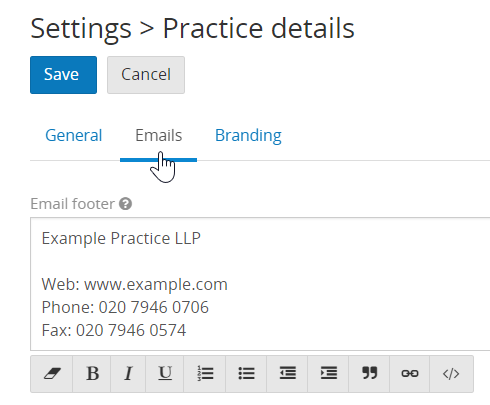This screenshot has width=490, height=405.
Task: Save the practice details
Action: click(x=63, y=75)
